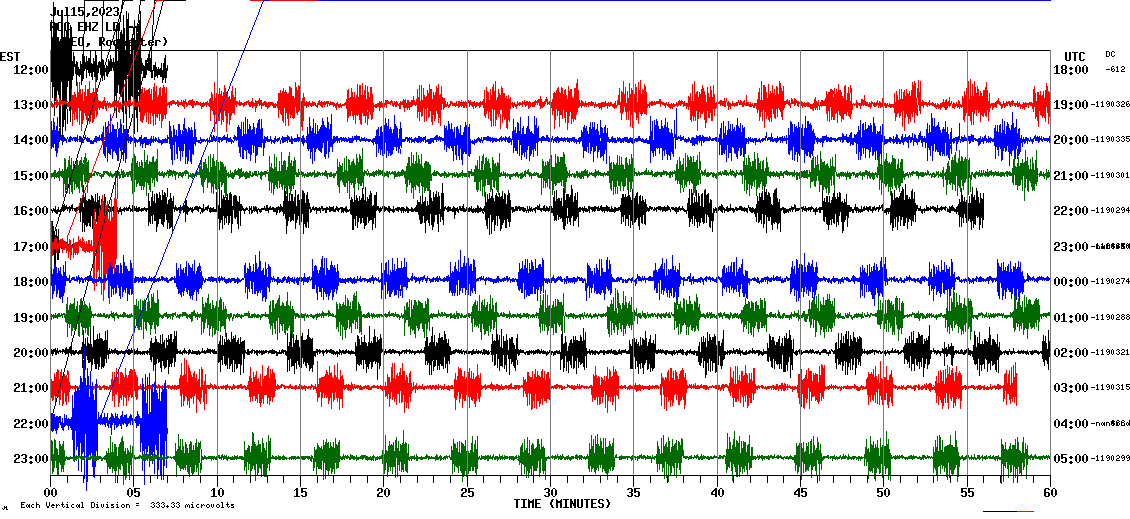Select the 02:00 UTC row label
The width and height of the screenshot is (1130, 519).
pos(1070,353)
